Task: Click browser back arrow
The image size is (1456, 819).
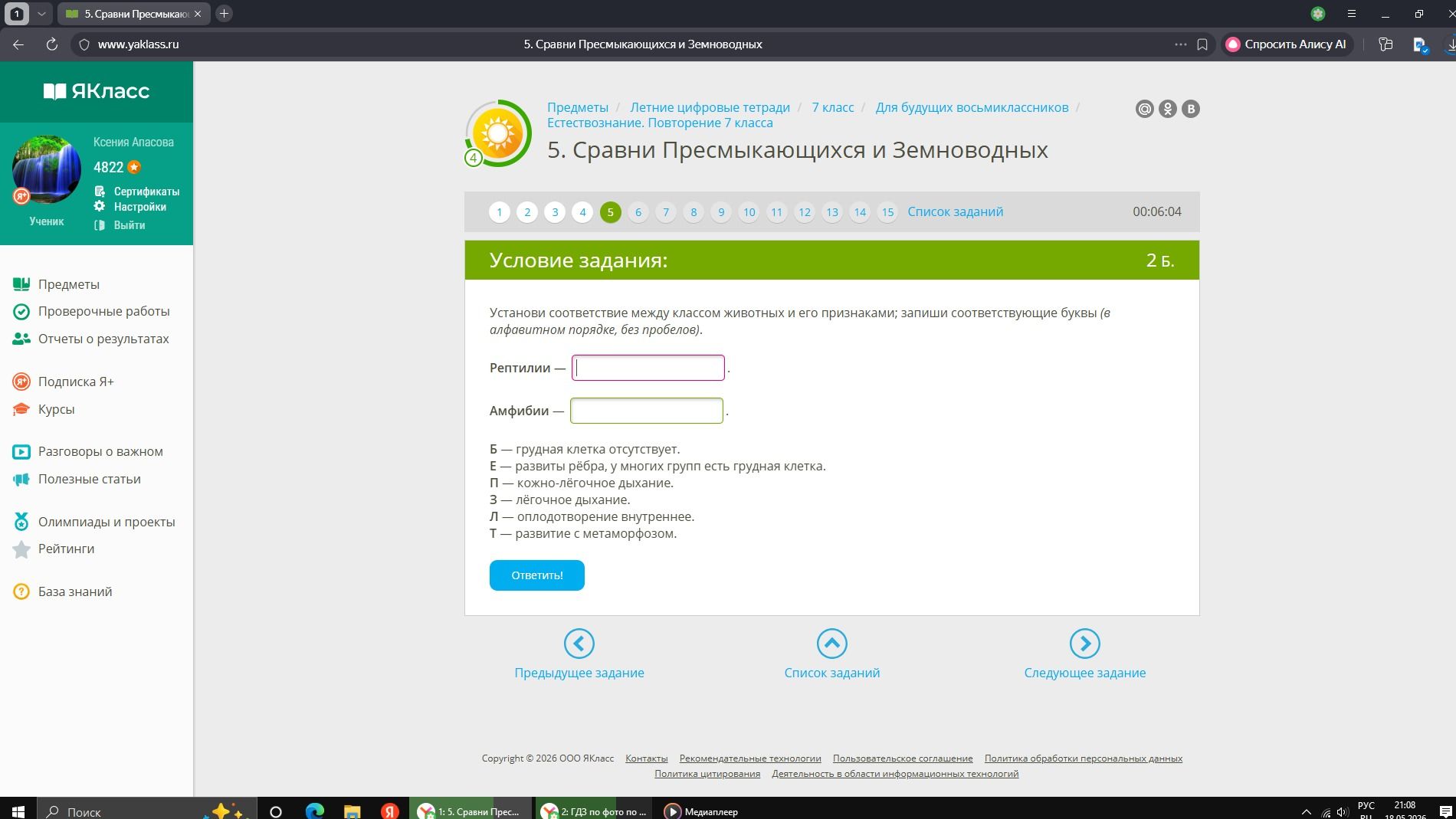Action: coord(18,44)
